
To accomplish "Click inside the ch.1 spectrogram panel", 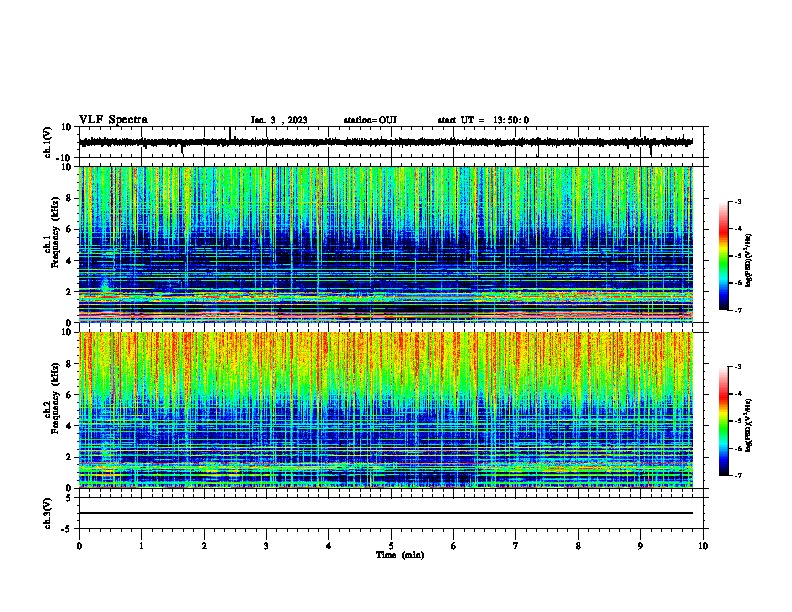I will [x=386, y=244].
